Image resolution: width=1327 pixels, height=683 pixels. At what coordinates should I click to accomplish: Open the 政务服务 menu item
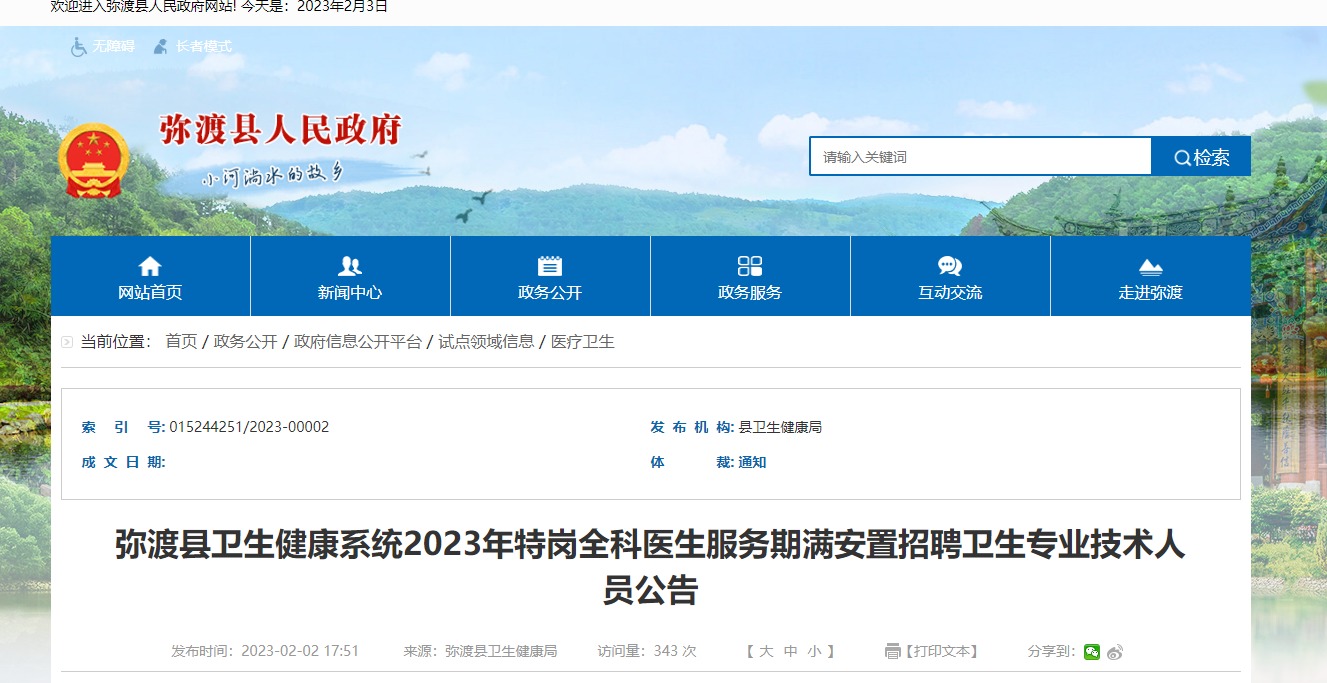(750, 293)
